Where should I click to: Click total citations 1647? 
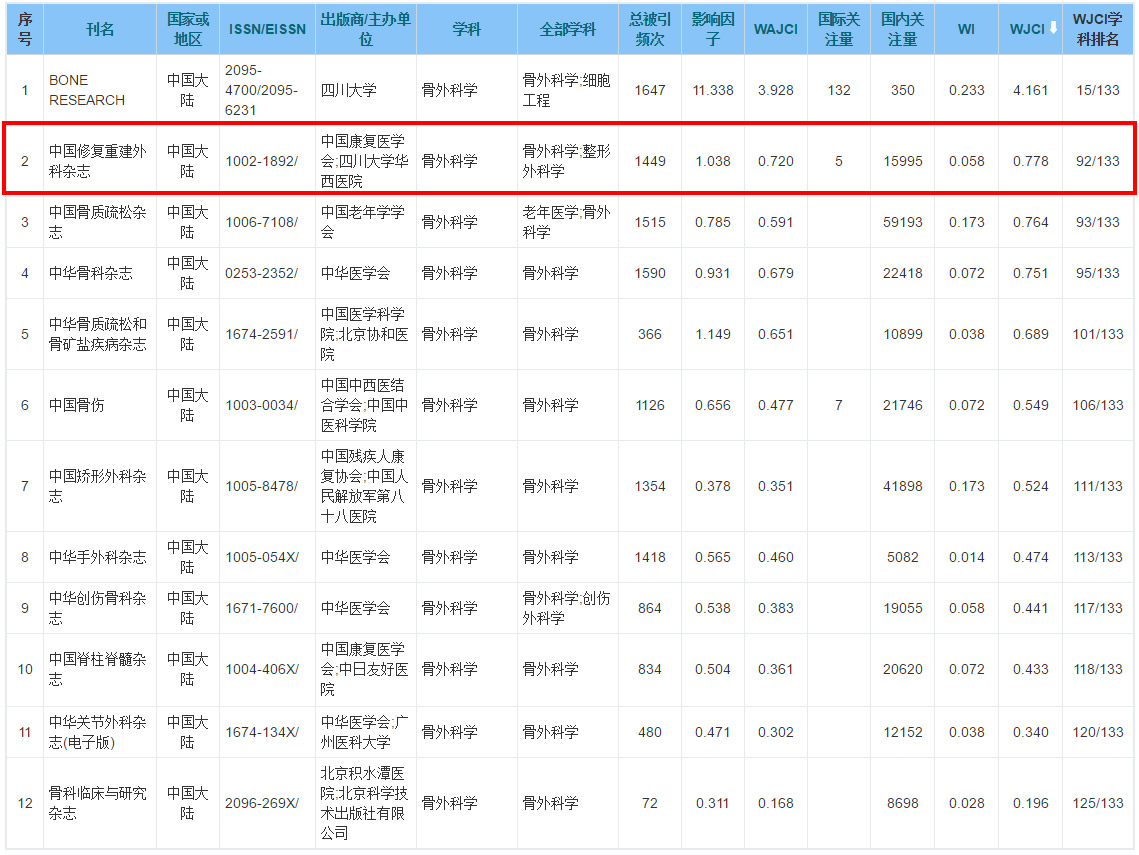click(x=650, y=90)
